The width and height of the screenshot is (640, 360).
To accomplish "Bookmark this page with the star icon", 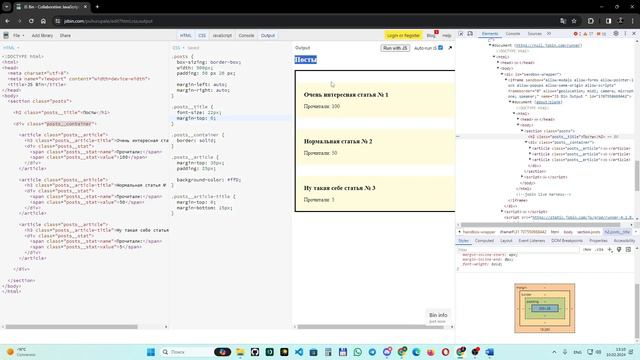I will click(574, 21).
